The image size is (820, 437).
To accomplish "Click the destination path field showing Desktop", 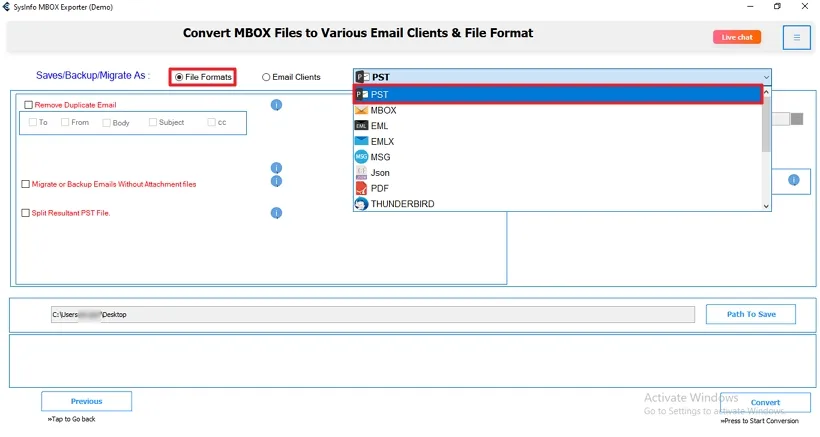I will click(373, 315).
